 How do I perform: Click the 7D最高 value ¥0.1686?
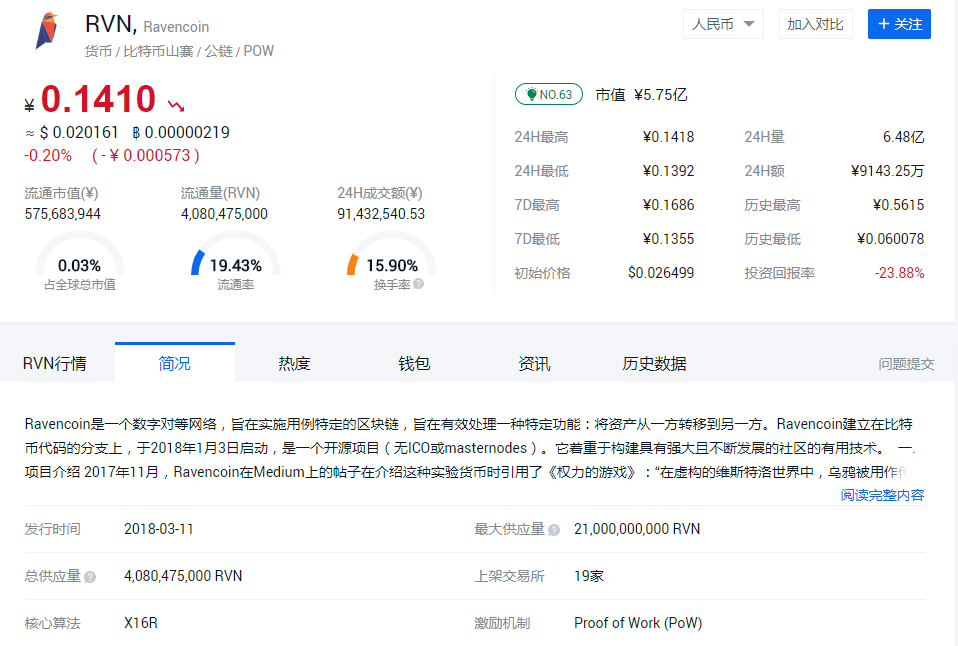point(668,205)
